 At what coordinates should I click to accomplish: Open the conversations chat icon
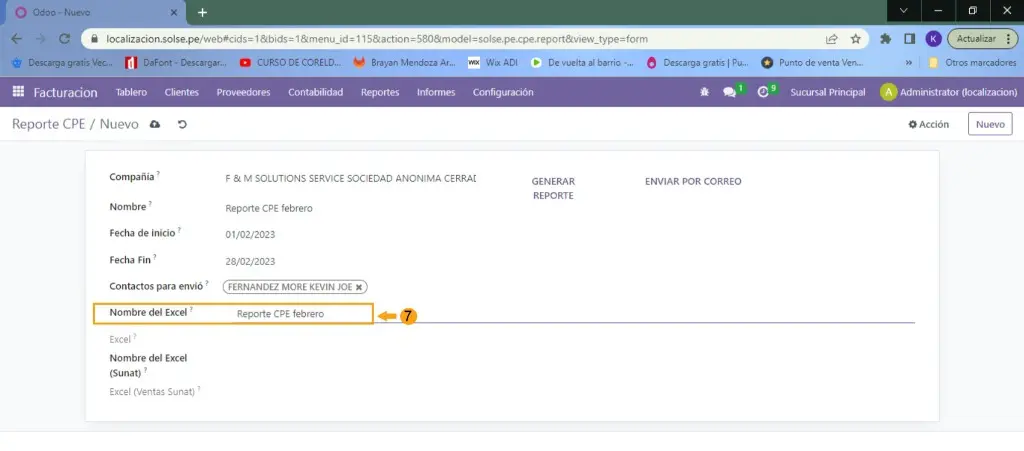point(730,92)
